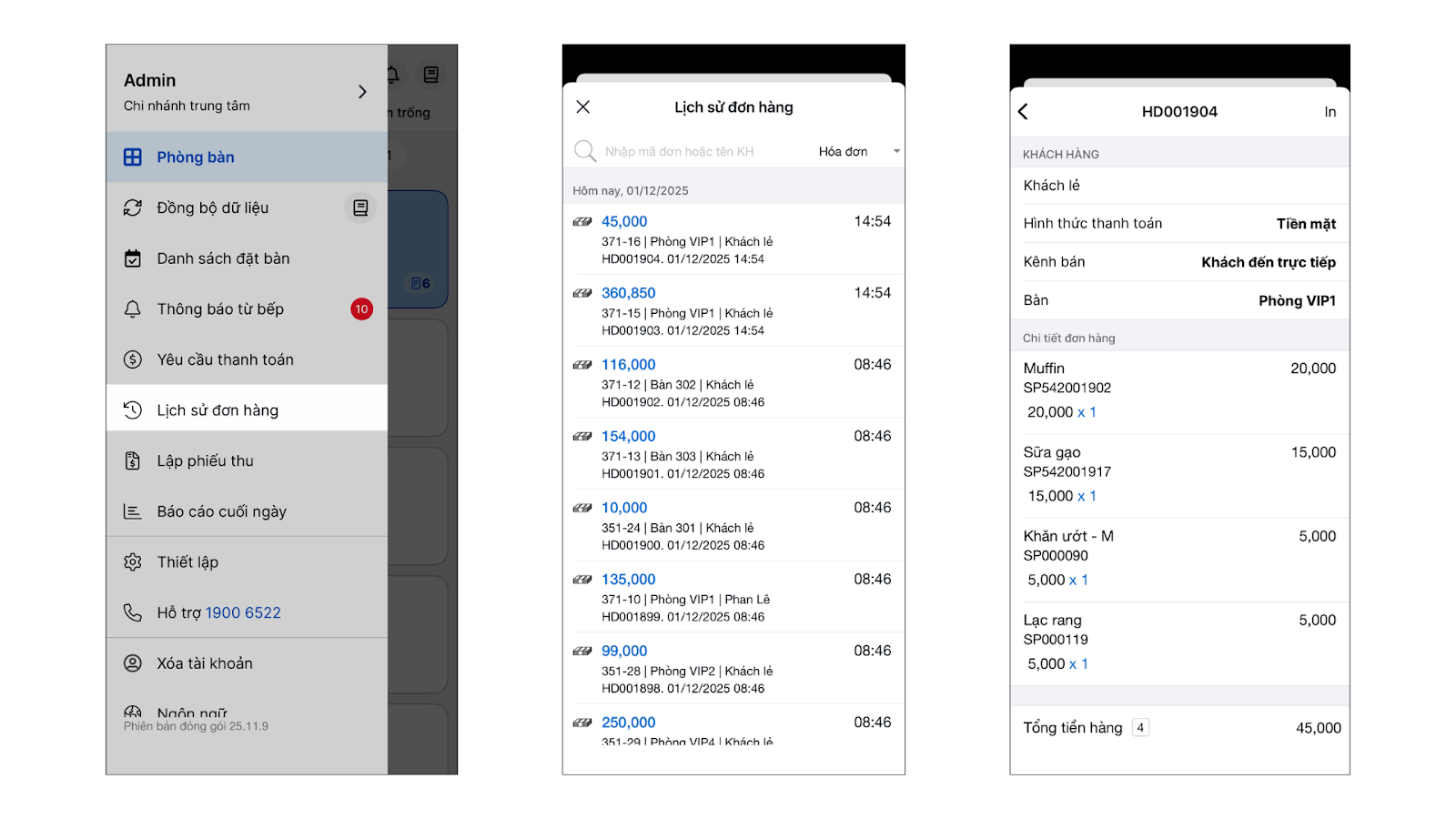This screenshot has height=819, width=1456.
Task: Click Khách đến trực tiếp channel value
Action: click(1269, 262)
